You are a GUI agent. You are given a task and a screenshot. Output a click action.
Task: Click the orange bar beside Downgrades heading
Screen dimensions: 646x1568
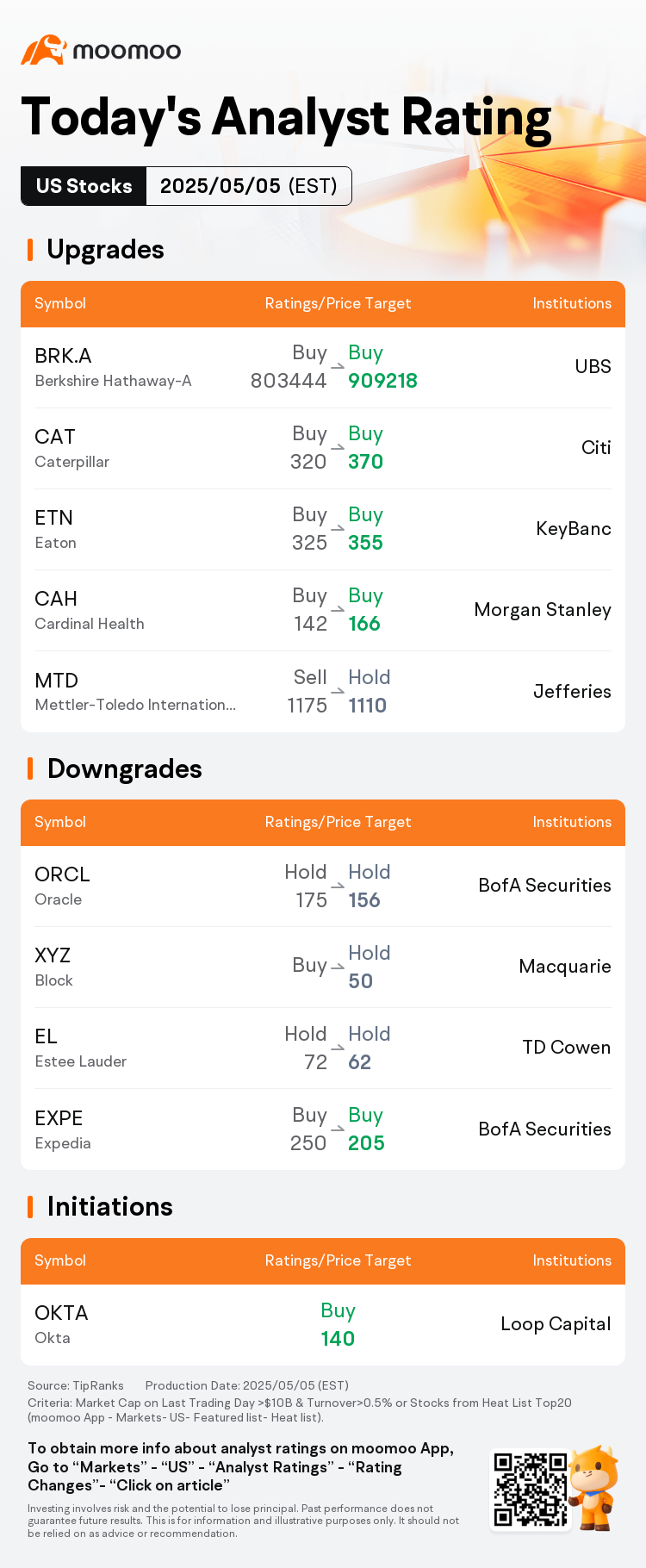[x=30, y=768]
